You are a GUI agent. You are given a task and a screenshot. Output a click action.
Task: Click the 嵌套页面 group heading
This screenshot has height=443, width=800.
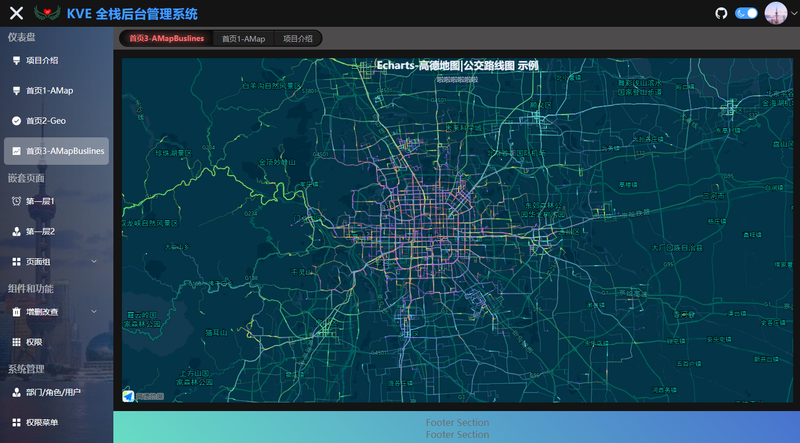(26, 178)
